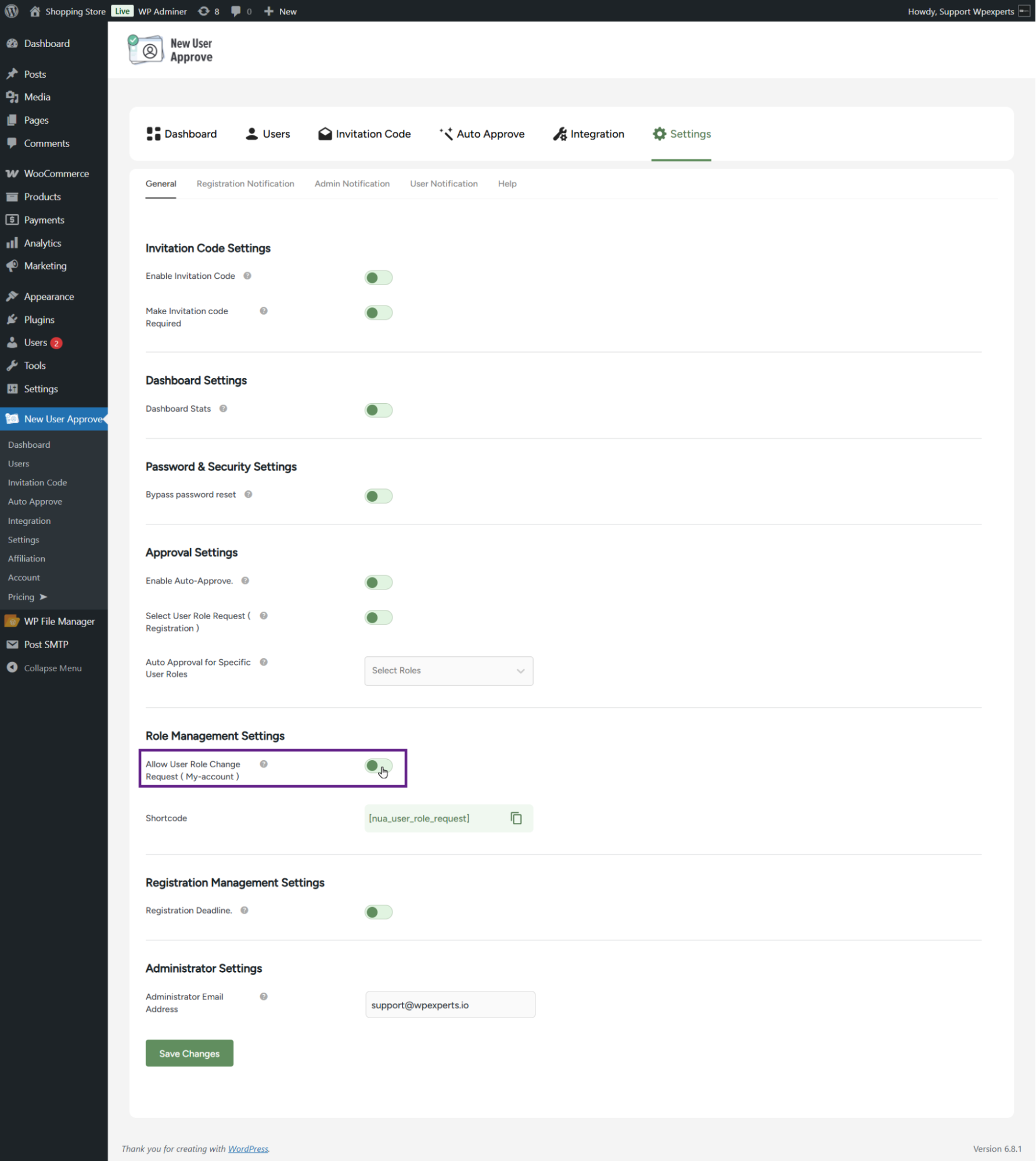Collapse the WordPress admin menu
Viewport: 1036px width, 1161px height.
52,668
